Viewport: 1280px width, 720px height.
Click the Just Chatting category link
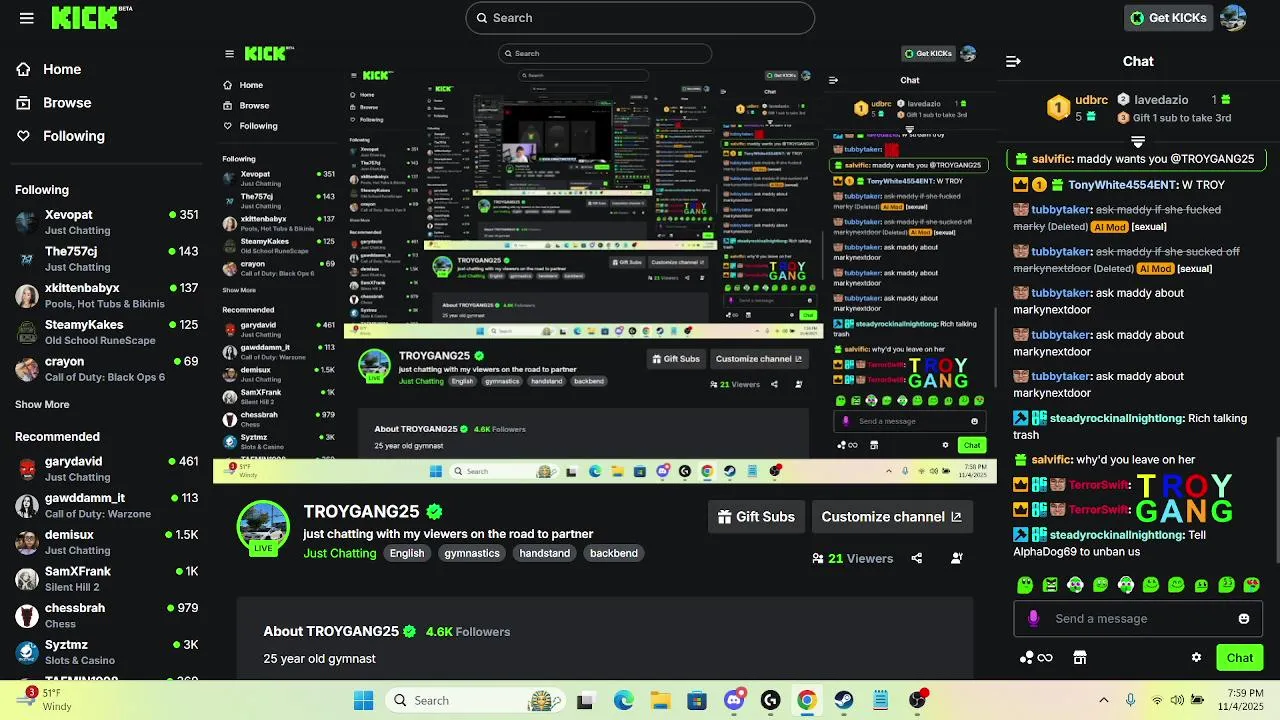340,553
